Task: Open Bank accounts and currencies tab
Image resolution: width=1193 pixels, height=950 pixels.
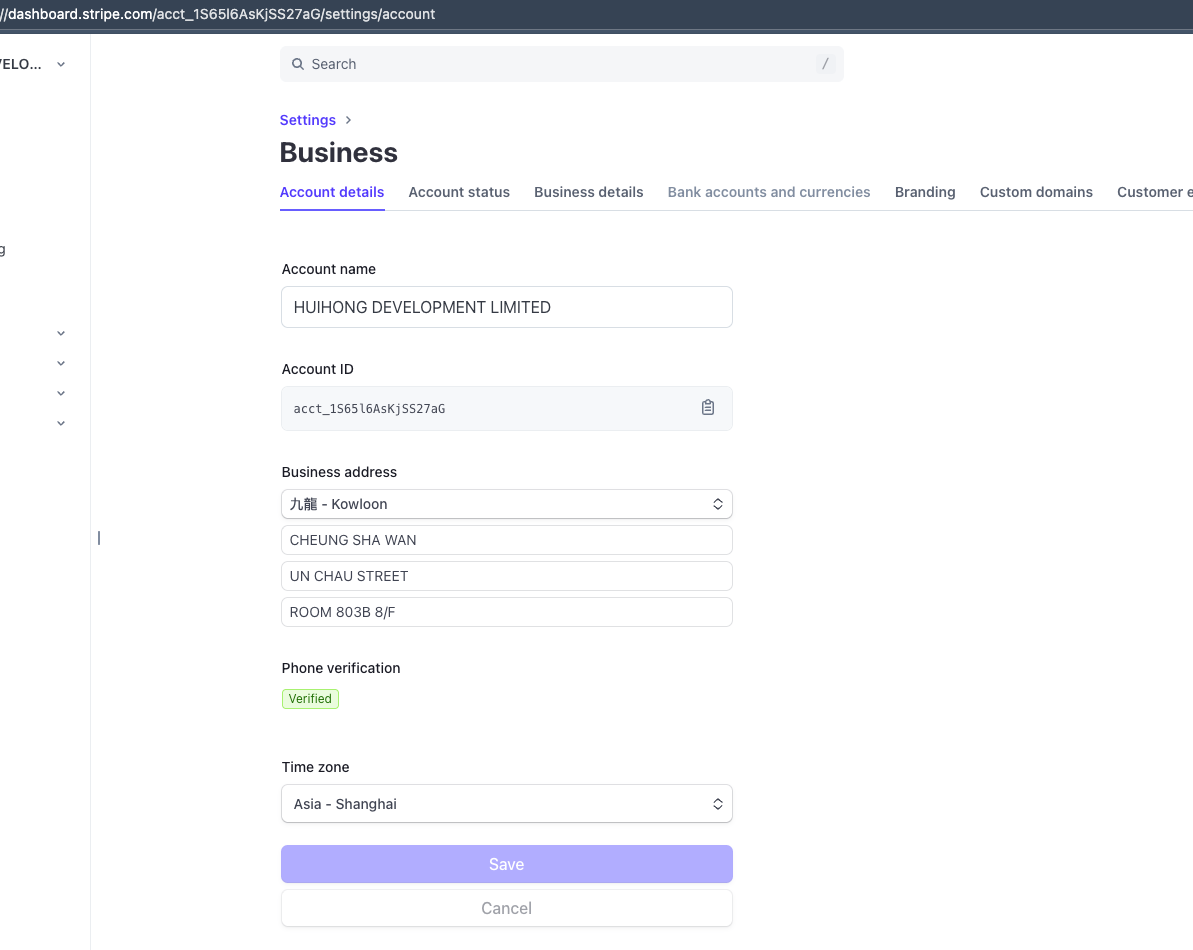Action: point(768,192)
